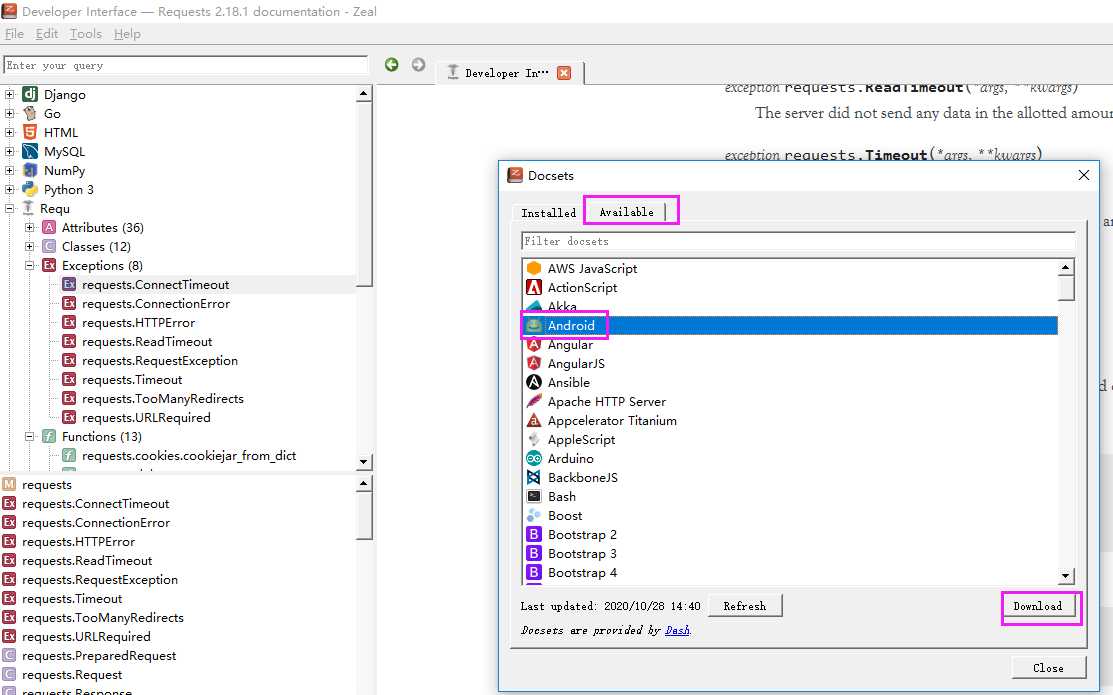Click the Exceptions category icon

click(49, 266)
